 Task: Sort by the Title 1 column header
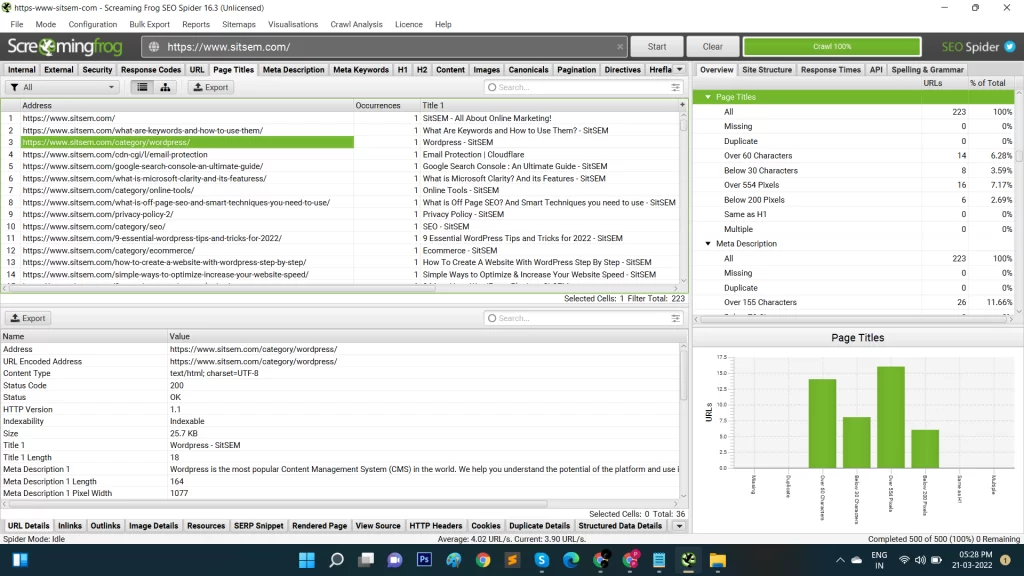549,105
